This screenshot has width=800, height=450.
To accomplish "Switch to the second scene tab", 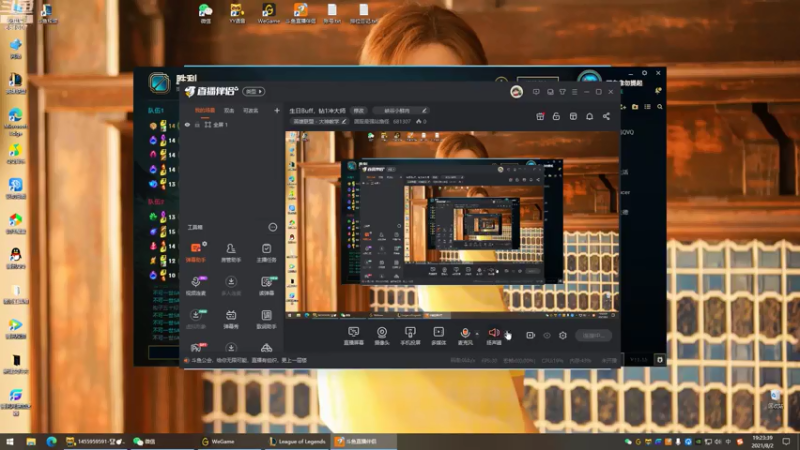I will pyautogui.click(x=229, y=110).
